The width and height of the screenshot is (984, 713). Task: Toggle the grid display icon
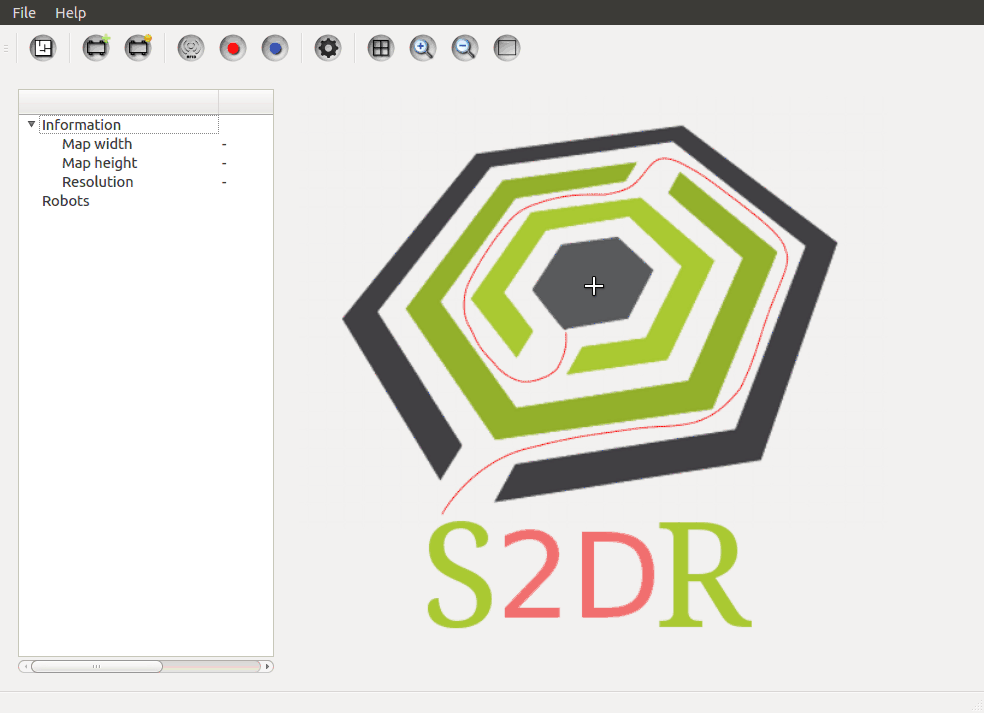[x=380, y=48]
